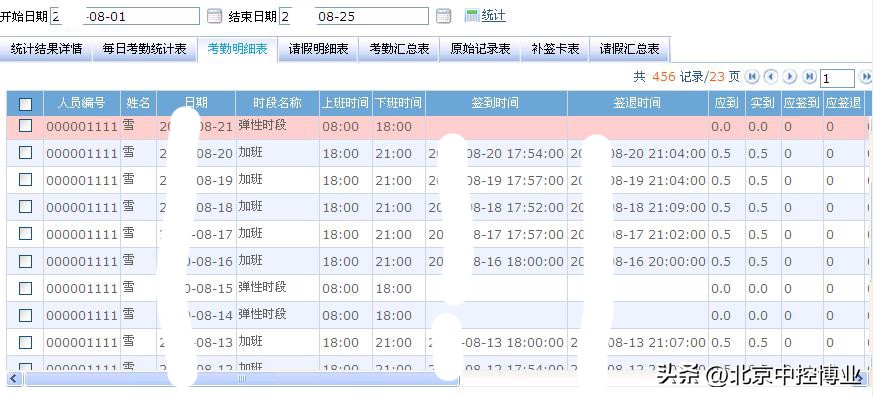The height and width of the screenshot is (397, 873).
Task: Click 加班 in the 08-20 row
Action: [x=251, y=152]
